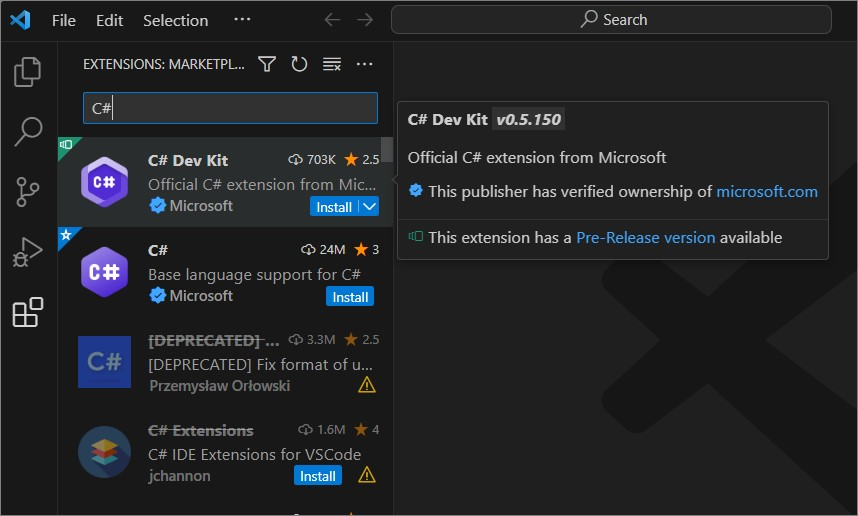Open the microsoft.com link in tooltip
The image size is (858, 516).
(767, 192)
